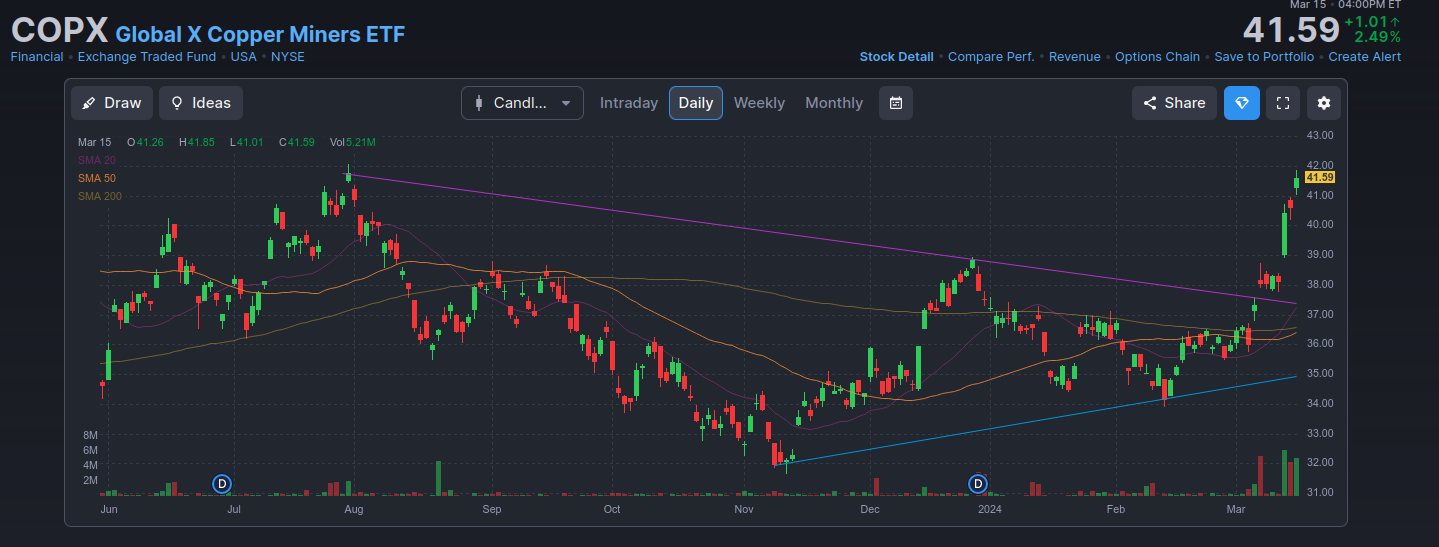Open the Options Chain link
This screenshot has height=547, width=1439.
[1157, 57]
